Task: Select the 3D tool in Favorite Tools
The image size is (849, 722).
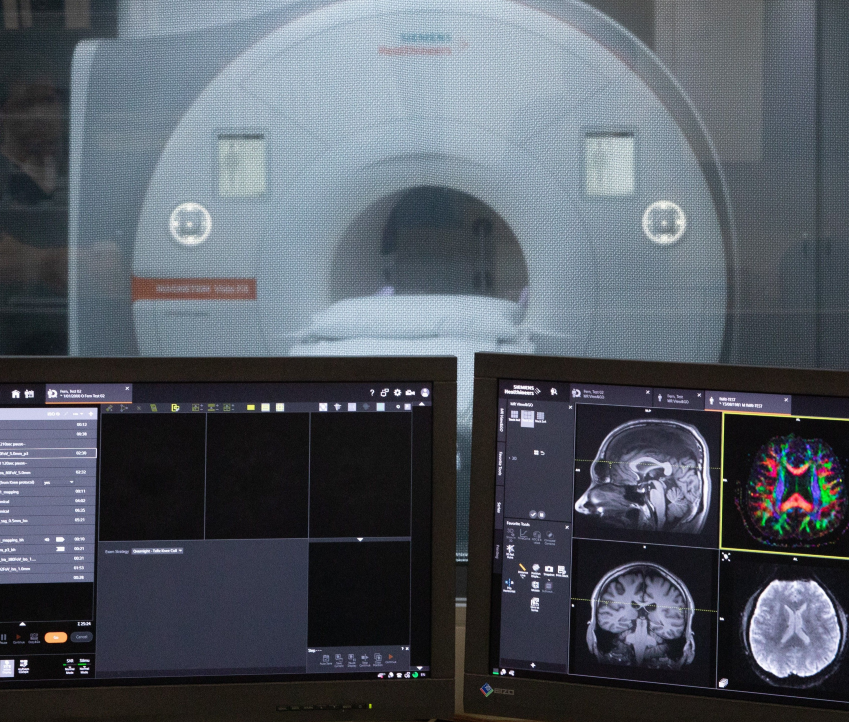Action: [511, 535]
